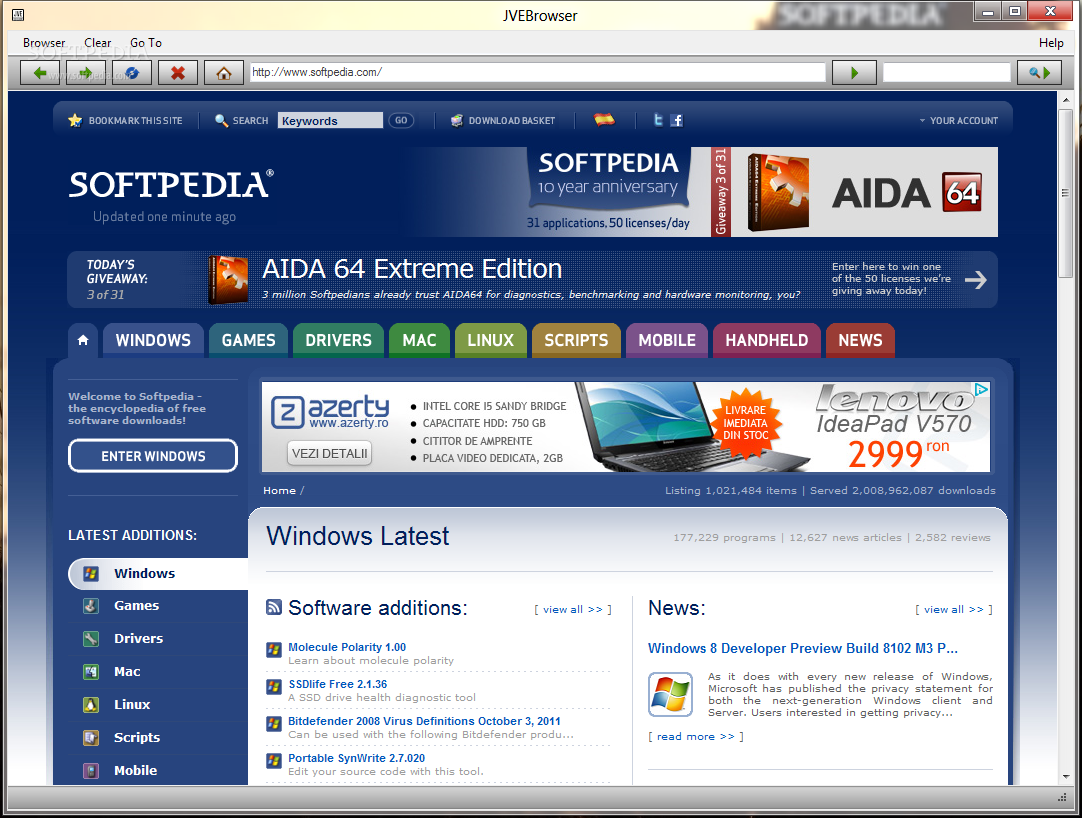Click view all next to Software additions
The height and width of the screenshot is (818, 1082).
[x=573, y=610]
